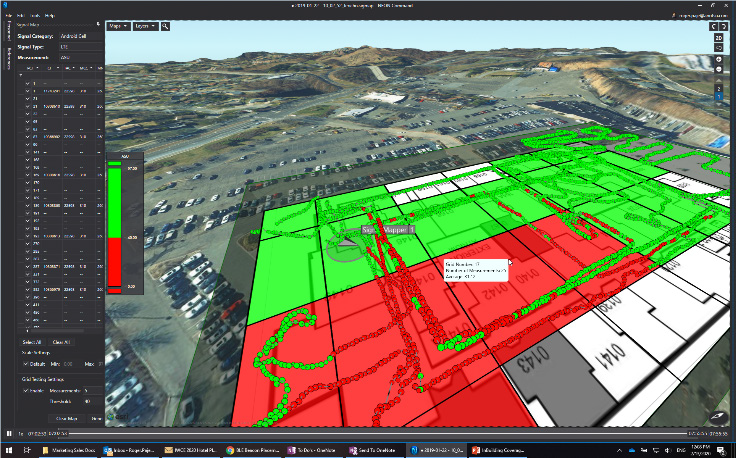736x458 pixels.
Task: Uncheck the checkbox for row 147
Action: 28,160
